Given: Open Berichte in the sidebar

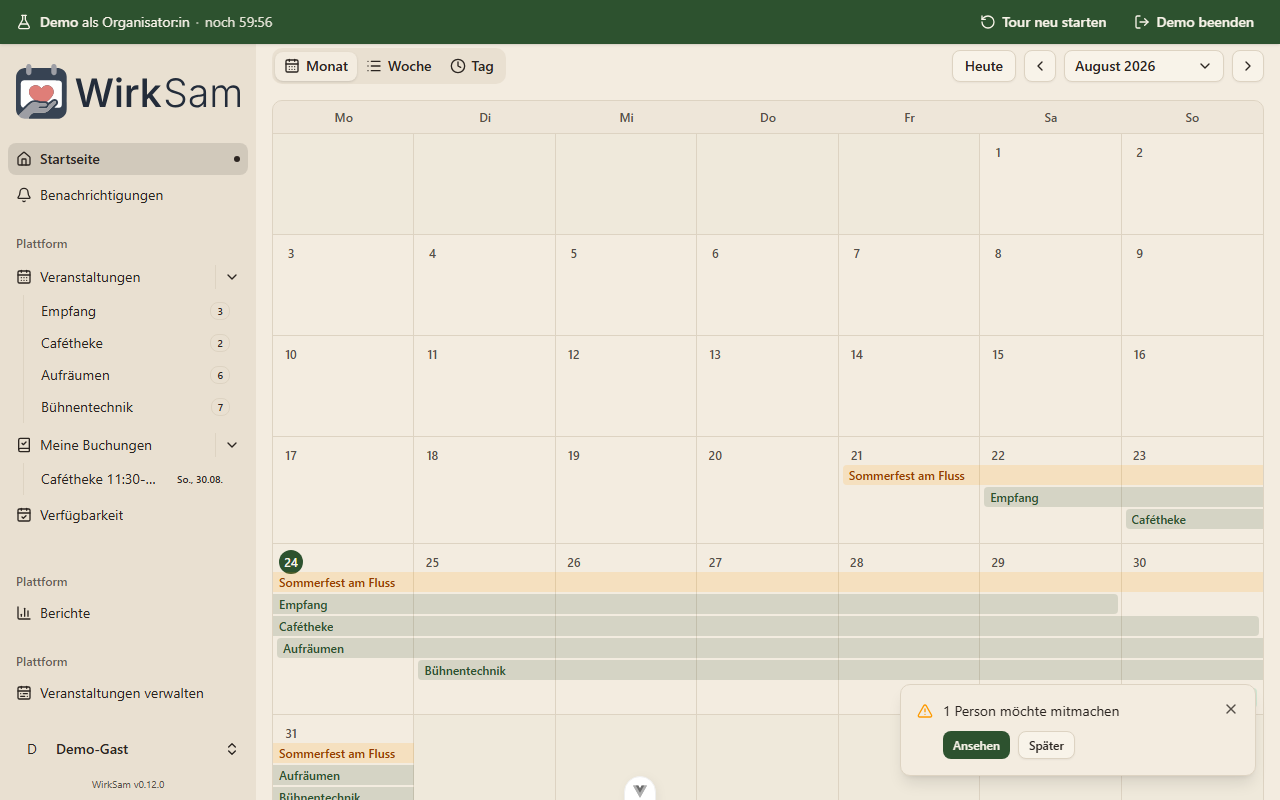Looking at the screenshot, I should [128, 613].
